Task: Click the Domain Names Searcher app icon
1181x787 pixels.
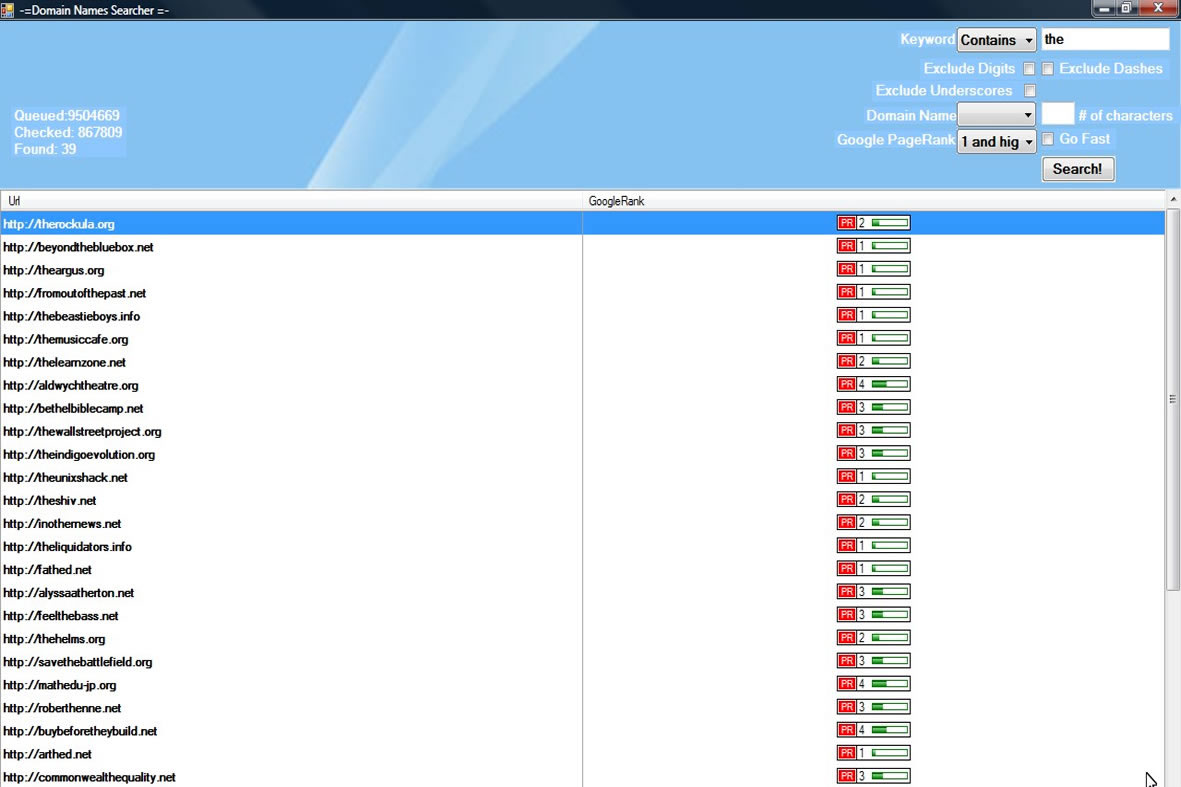Action: (8, 10)
